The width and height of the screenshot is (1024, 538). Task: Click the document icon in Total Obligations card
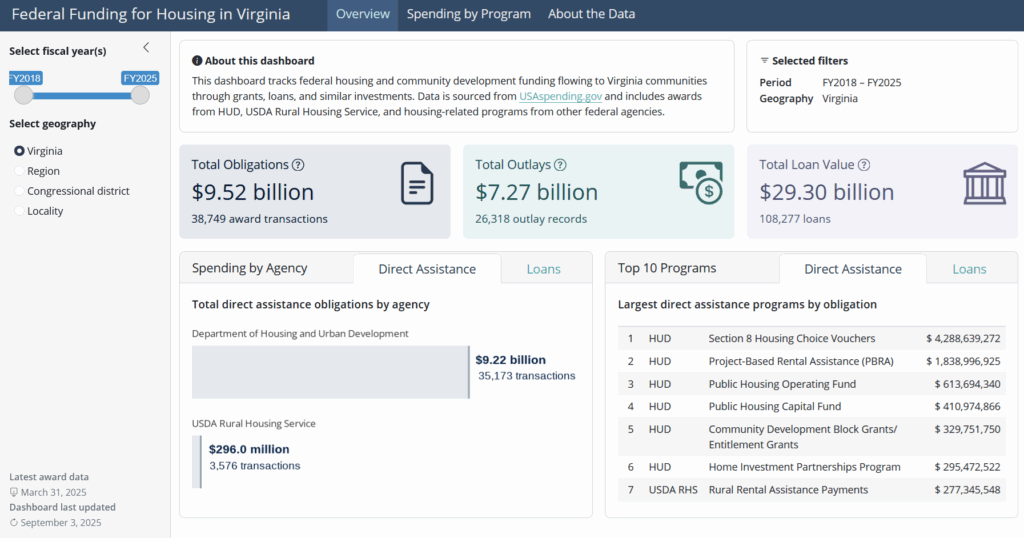pyautogui.click(x=416, y=184)
